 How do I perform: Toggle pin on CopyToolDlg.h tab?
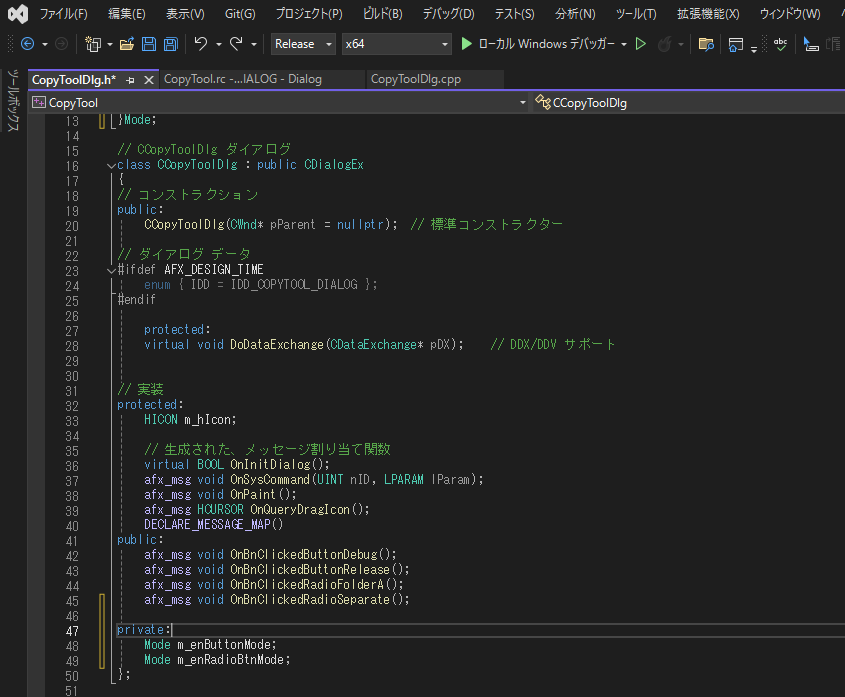point(131,79)
